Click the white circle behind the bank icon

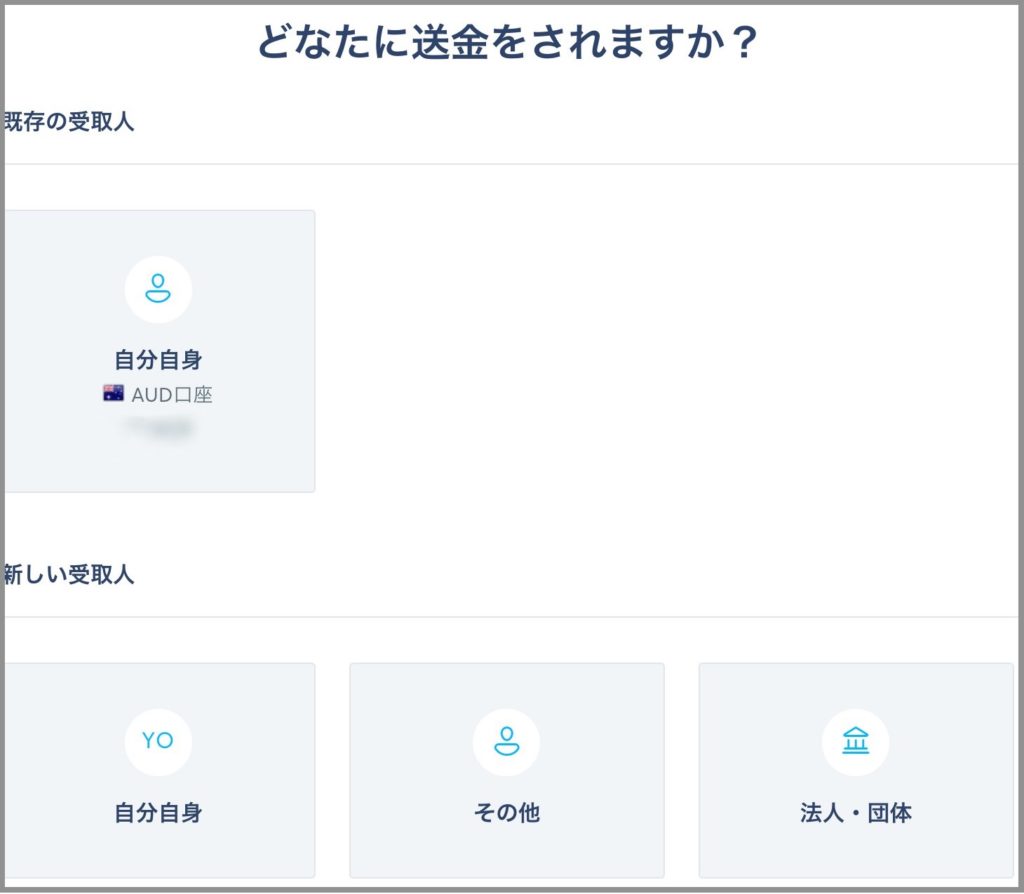[856, 742]
